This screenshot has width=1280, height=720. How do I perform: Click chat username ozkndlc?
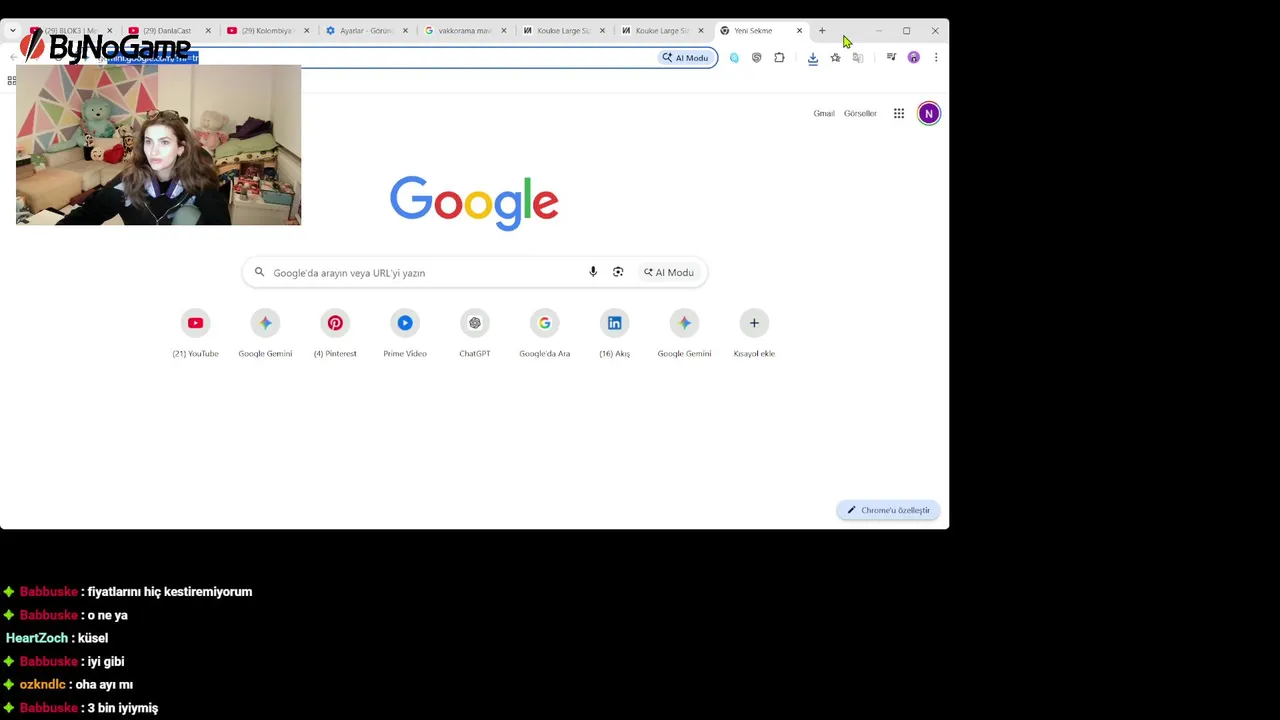click(43, 685)
